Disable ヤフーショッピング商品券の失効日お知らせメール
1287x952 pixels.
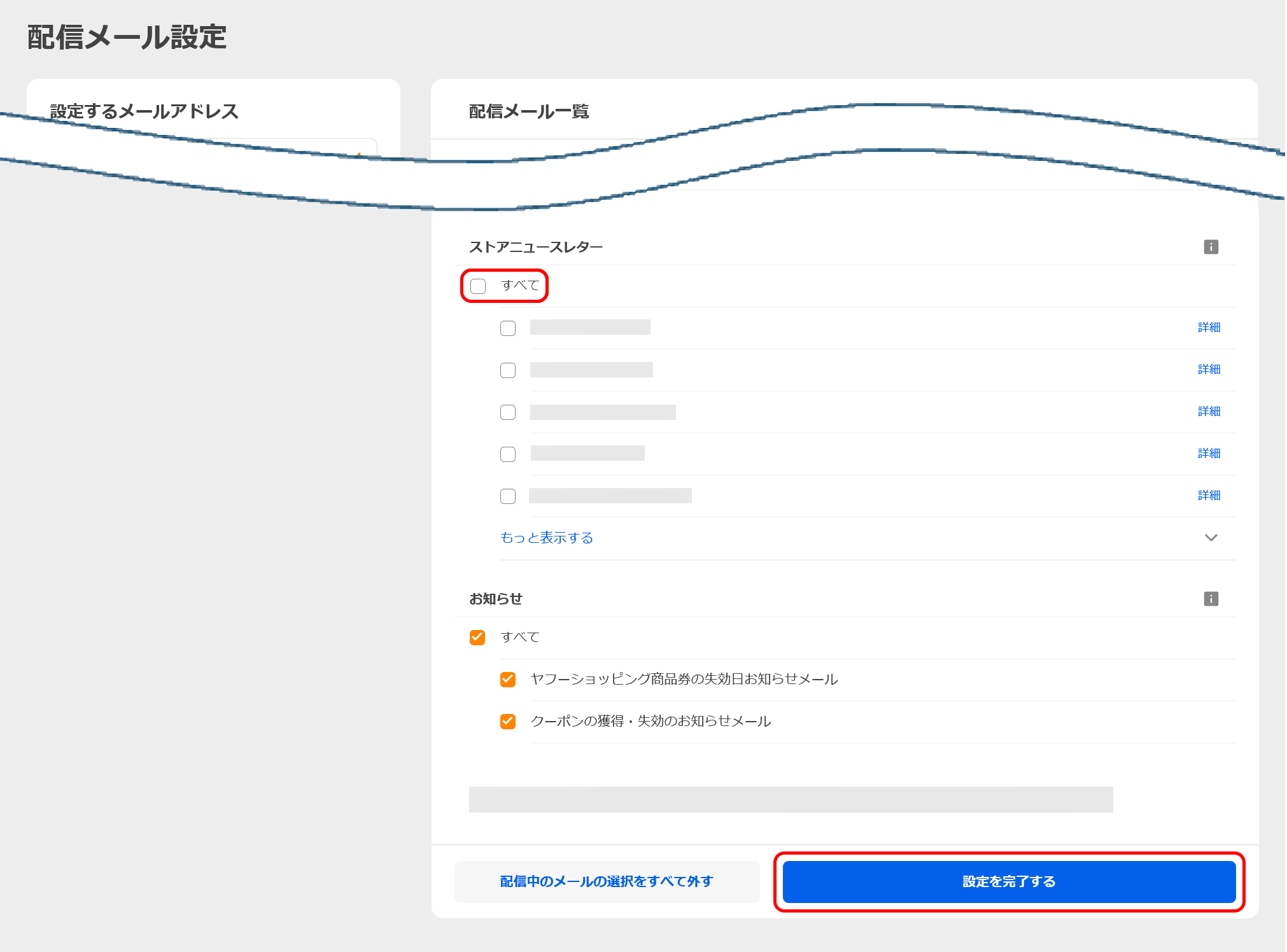click(507, 680)
